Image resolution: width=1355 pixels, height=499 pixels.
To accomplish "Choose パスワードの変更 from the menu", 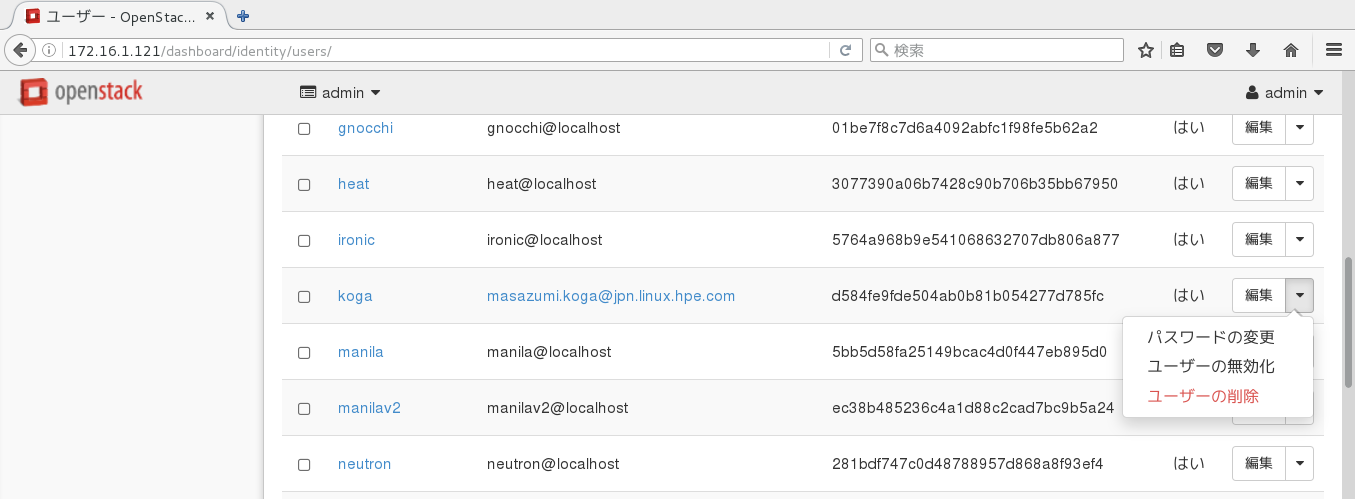I will (x=1210, y=338).
